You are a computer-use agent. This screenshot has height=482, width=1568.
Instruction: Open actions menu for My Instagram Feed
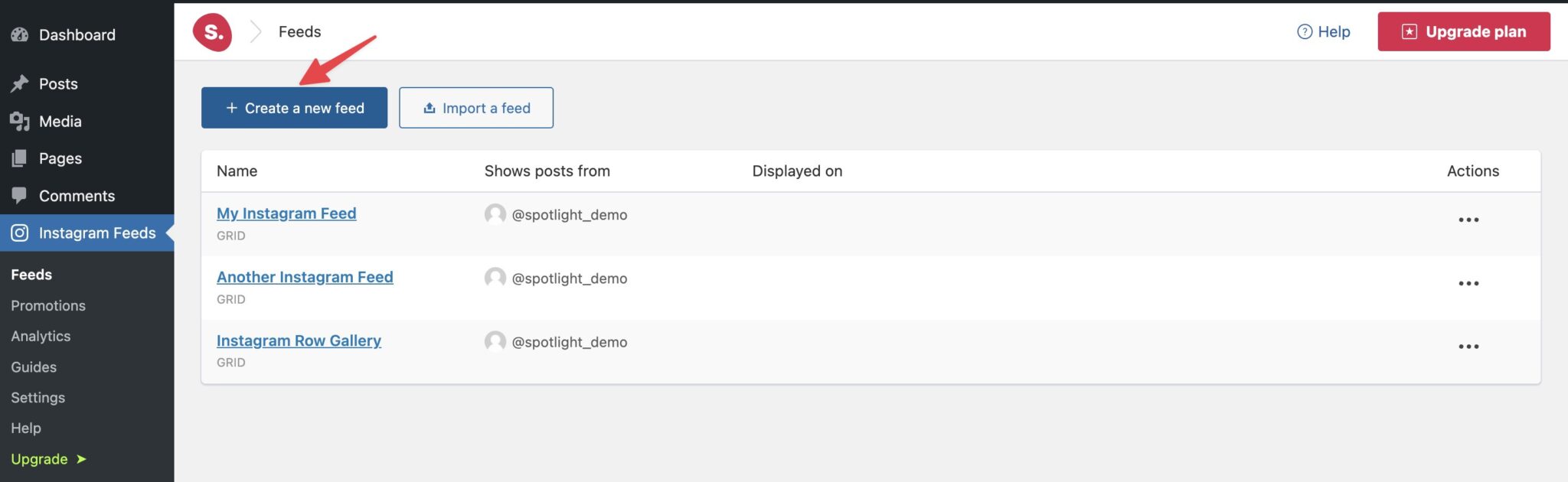click(1468, 220)
